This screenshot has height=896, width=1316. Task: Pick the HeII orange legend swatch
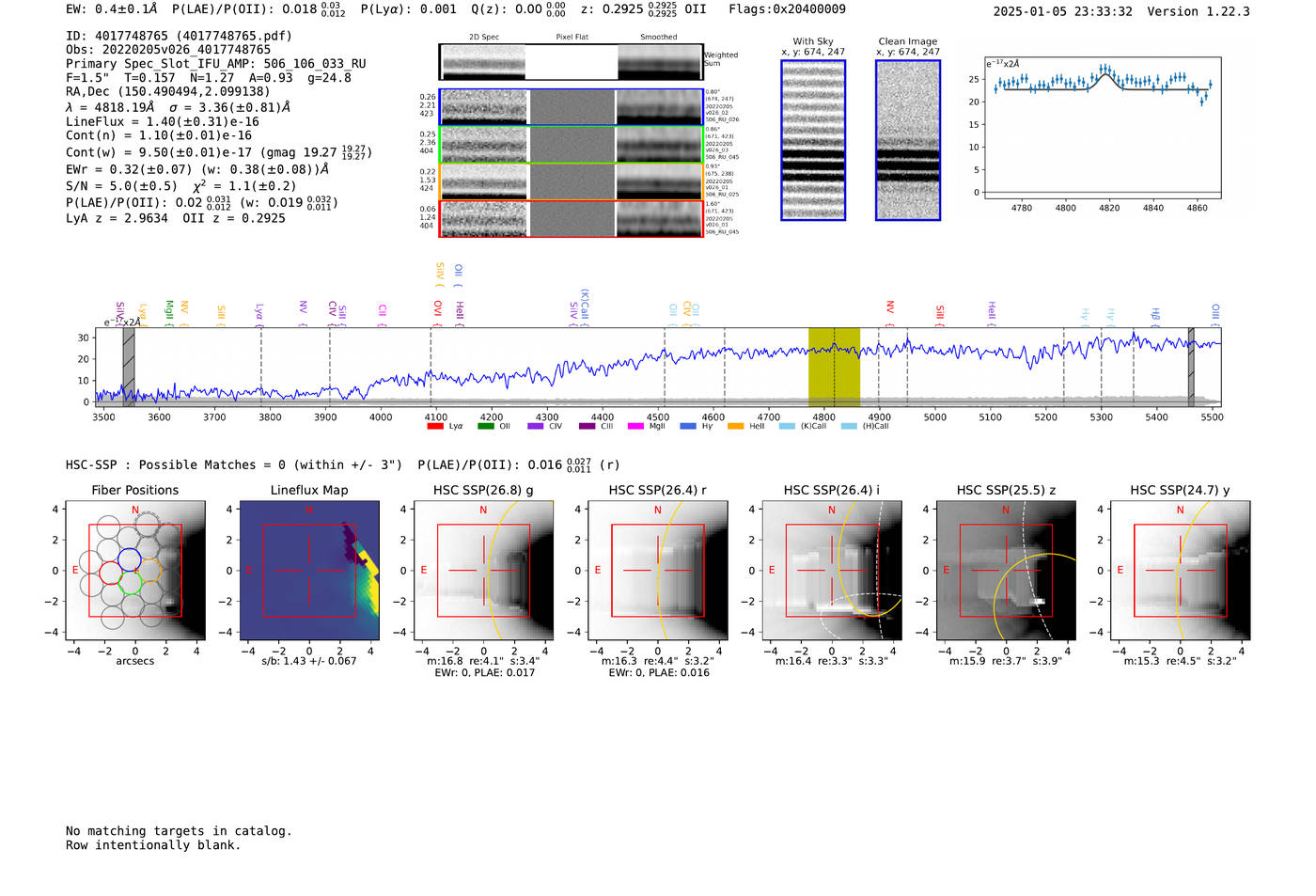[736, 427]
